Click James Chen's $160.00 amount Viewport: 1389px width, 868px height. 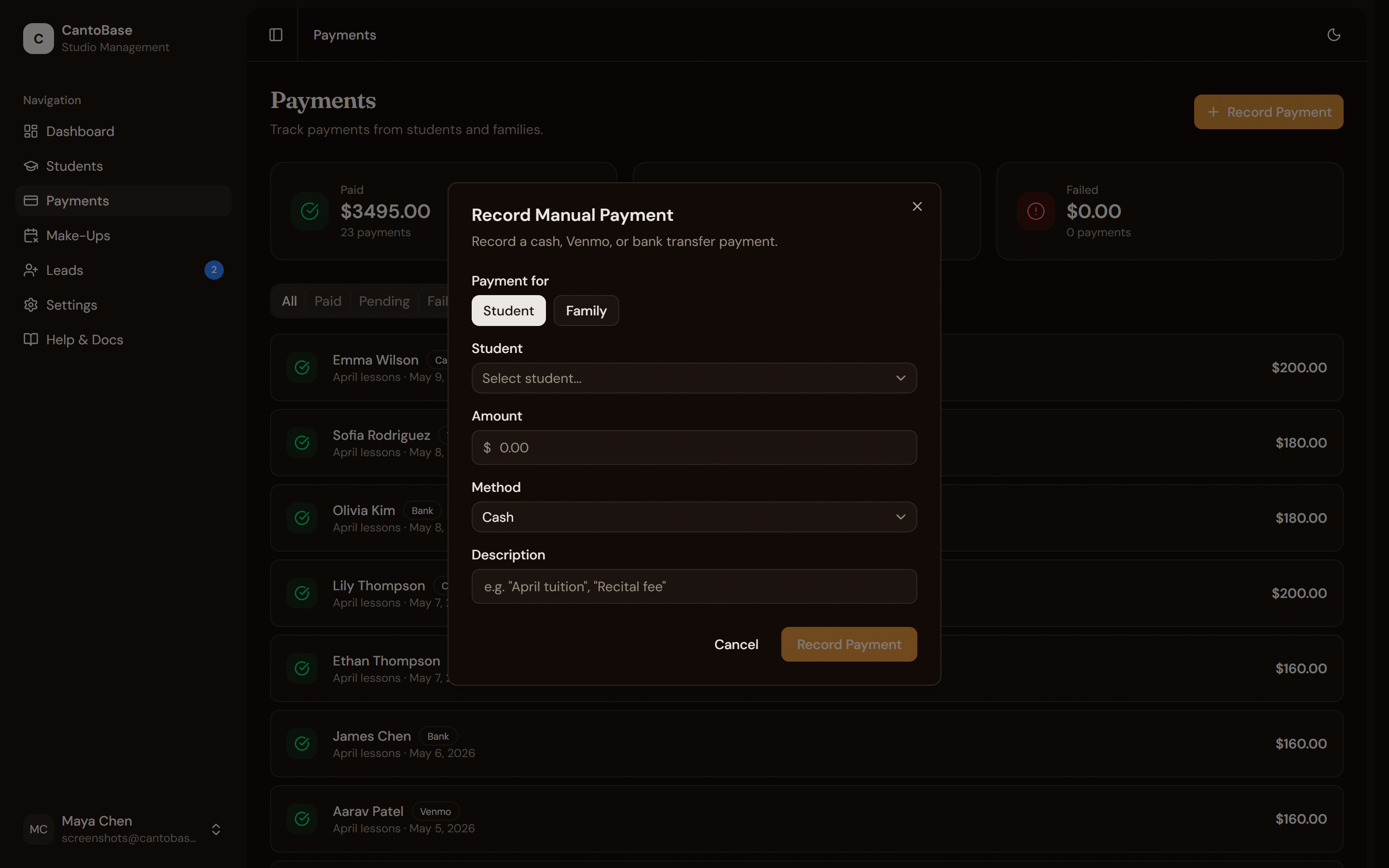pyautogui.click(x=1301, y=744)
